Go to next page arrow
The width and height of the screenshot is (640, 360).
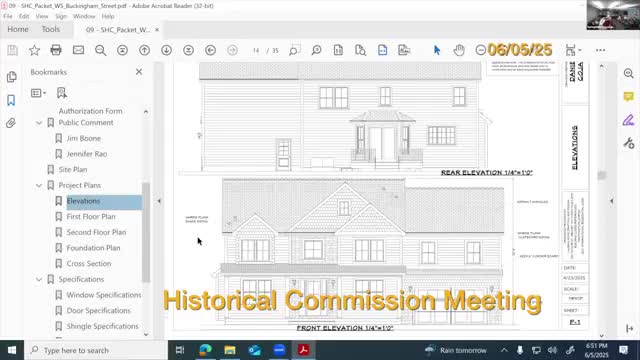pyautogui.click(x=166, y=50)
